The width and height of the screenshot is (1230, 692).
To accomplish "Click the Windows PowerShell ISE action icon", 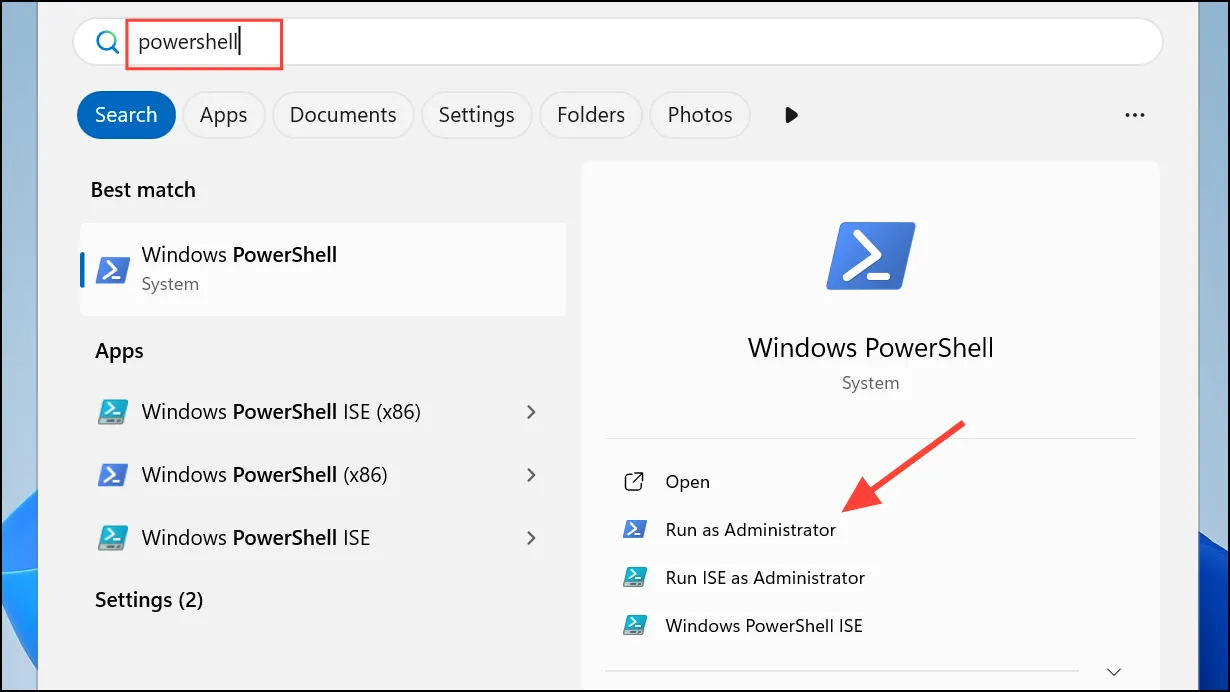I will [x=634, y=626].
